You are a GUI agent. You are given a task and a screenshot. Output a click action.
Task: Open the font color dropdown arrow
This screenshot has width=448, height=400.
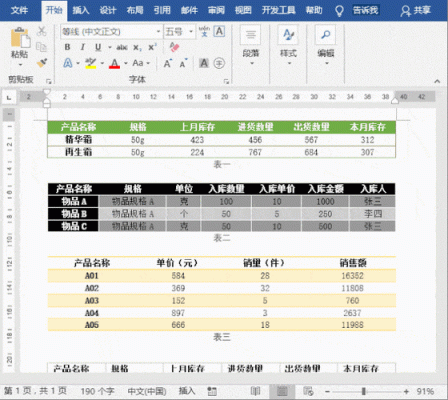click(x=126, y=63)
